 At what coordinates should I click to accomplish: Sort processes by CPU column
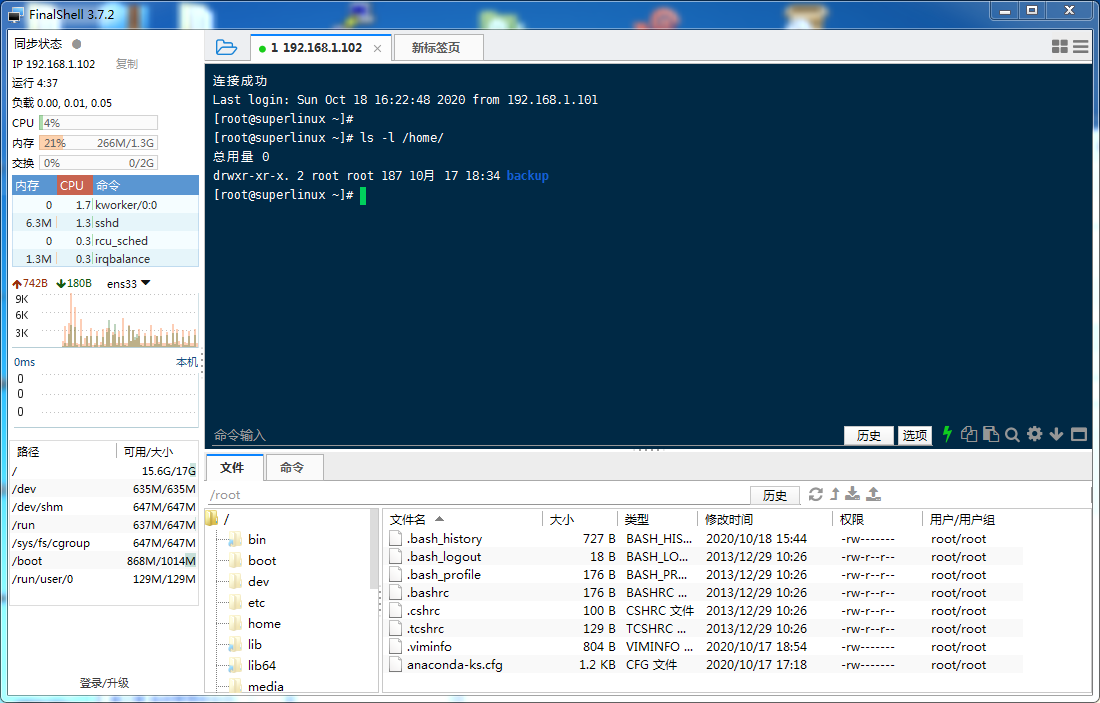click(75, 185)
